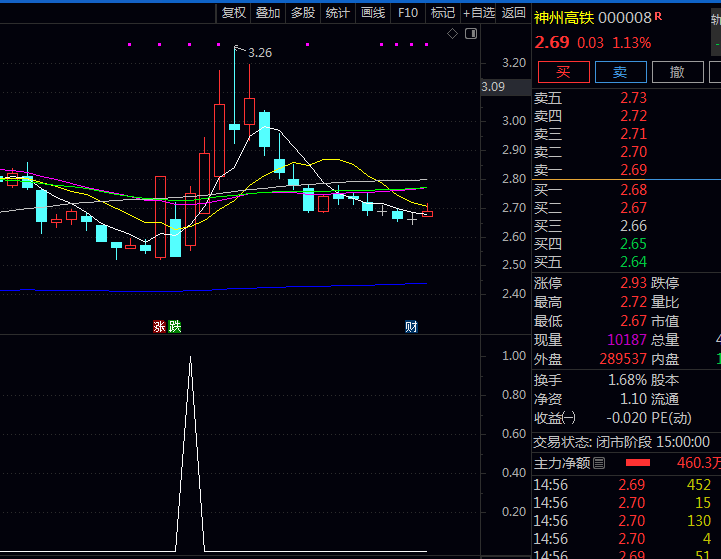This screenshot has height=559, width=721.
Task: Click the red 买 buy button
Action: coord(564,72)
